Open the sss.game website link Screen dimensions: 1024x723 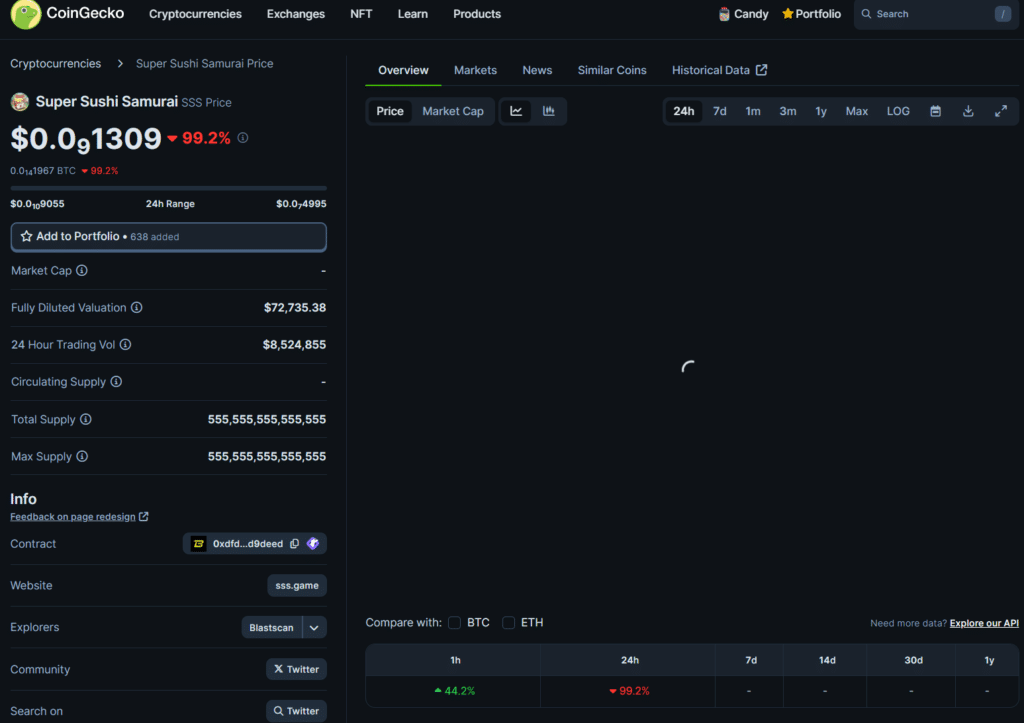pyautogui.click(x=297, y=585)
